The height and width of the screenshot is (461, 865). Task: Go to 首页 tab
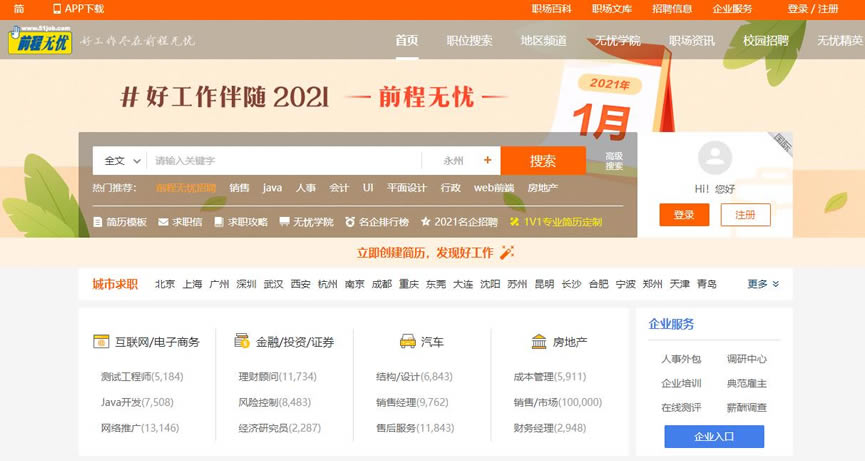407,40
